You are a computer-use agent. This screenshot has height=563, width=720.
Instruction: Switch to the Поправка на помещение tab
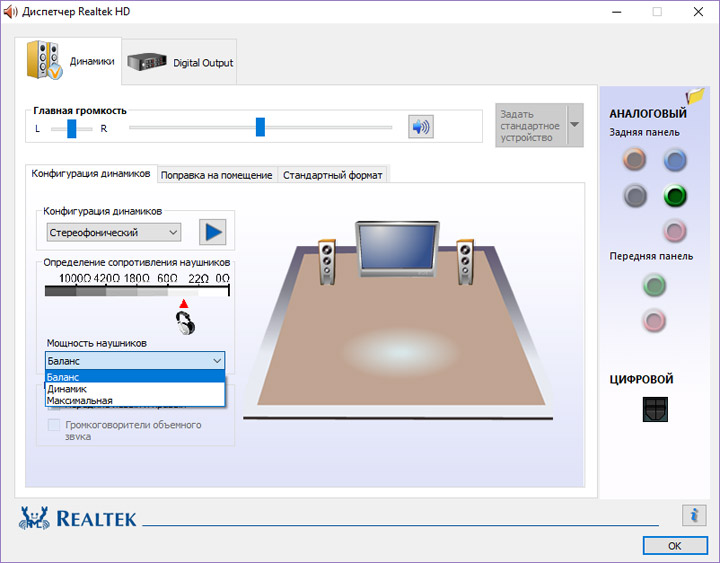click(216, 175)
